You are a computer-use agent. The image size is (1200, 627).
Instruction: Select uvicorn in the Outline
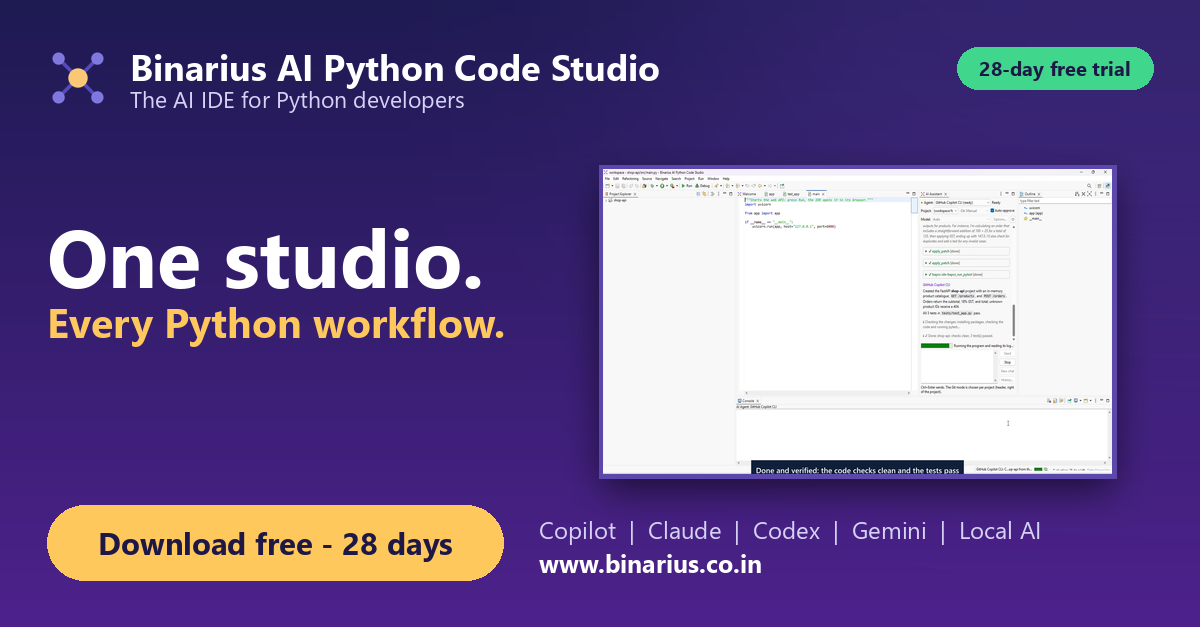1034,208
